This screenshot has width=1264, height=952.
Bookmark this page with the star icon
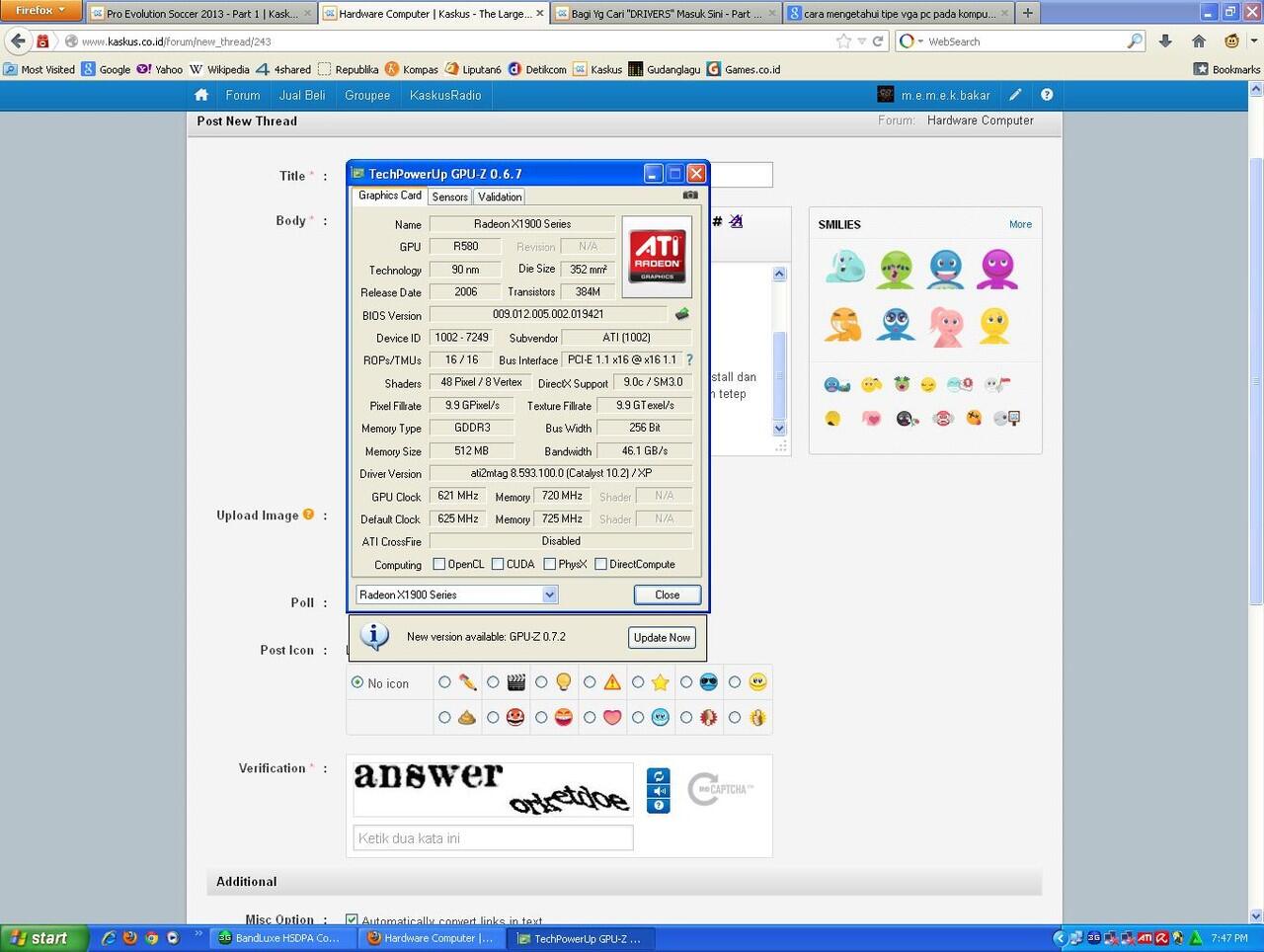(x=843, y=41)
